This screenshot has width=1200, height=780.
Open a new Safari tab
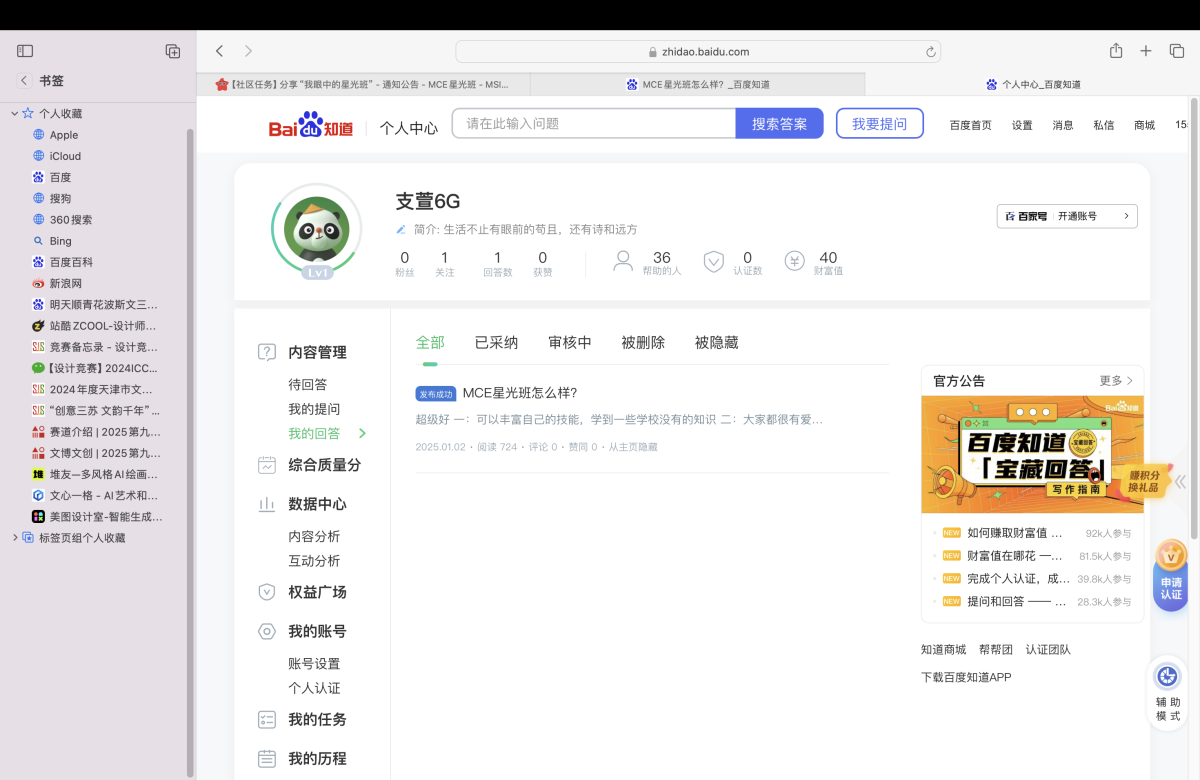point(1146,51)
